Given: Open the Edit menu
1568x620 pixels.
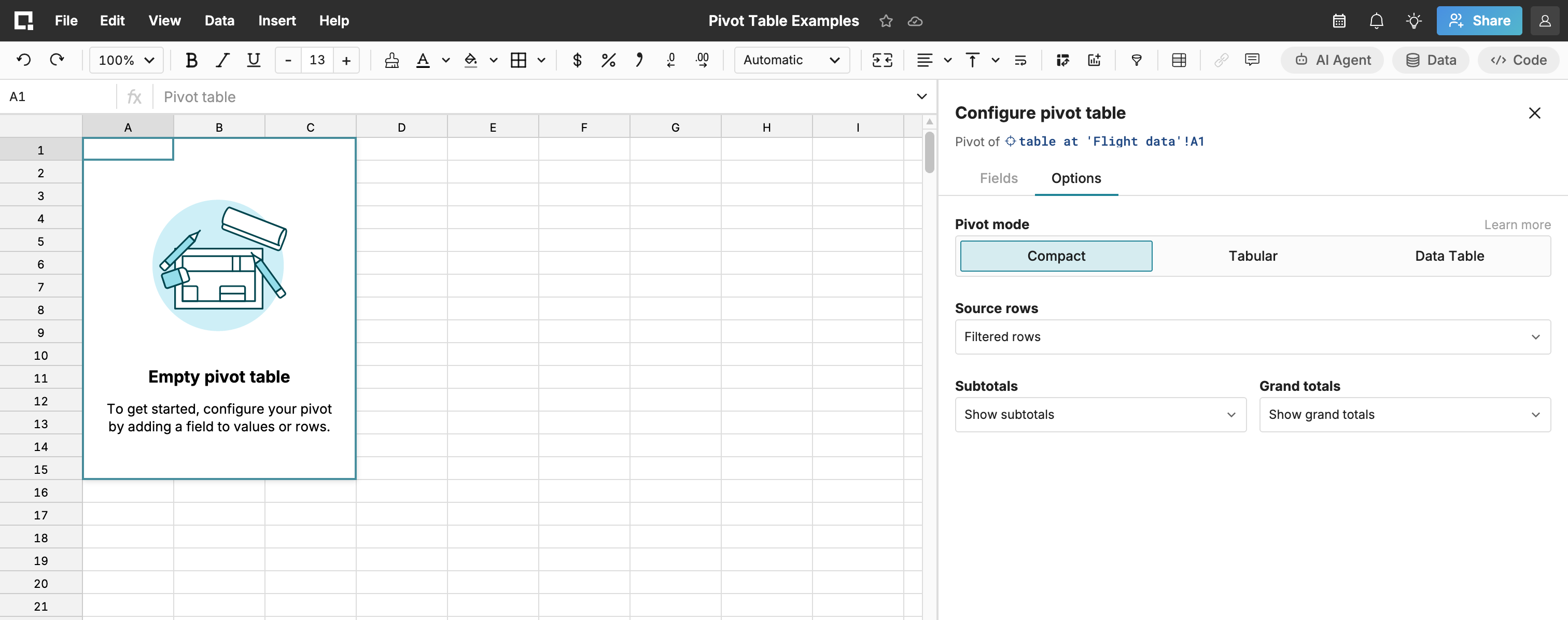Looking at the screenshot, I should coord(112,21).
